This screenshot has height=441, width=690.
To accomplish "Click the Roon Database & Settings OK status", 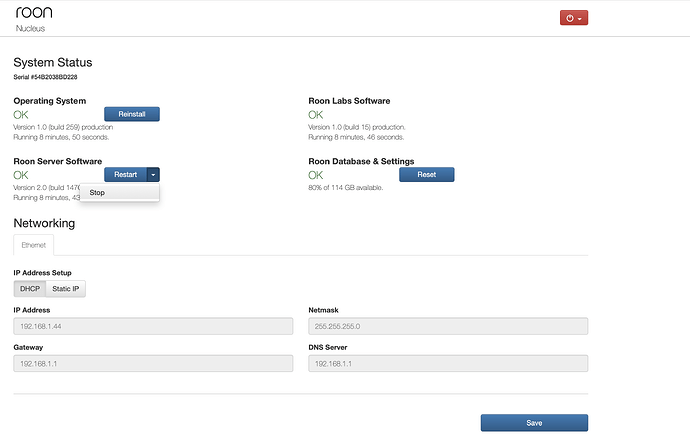I will point(316,175).
